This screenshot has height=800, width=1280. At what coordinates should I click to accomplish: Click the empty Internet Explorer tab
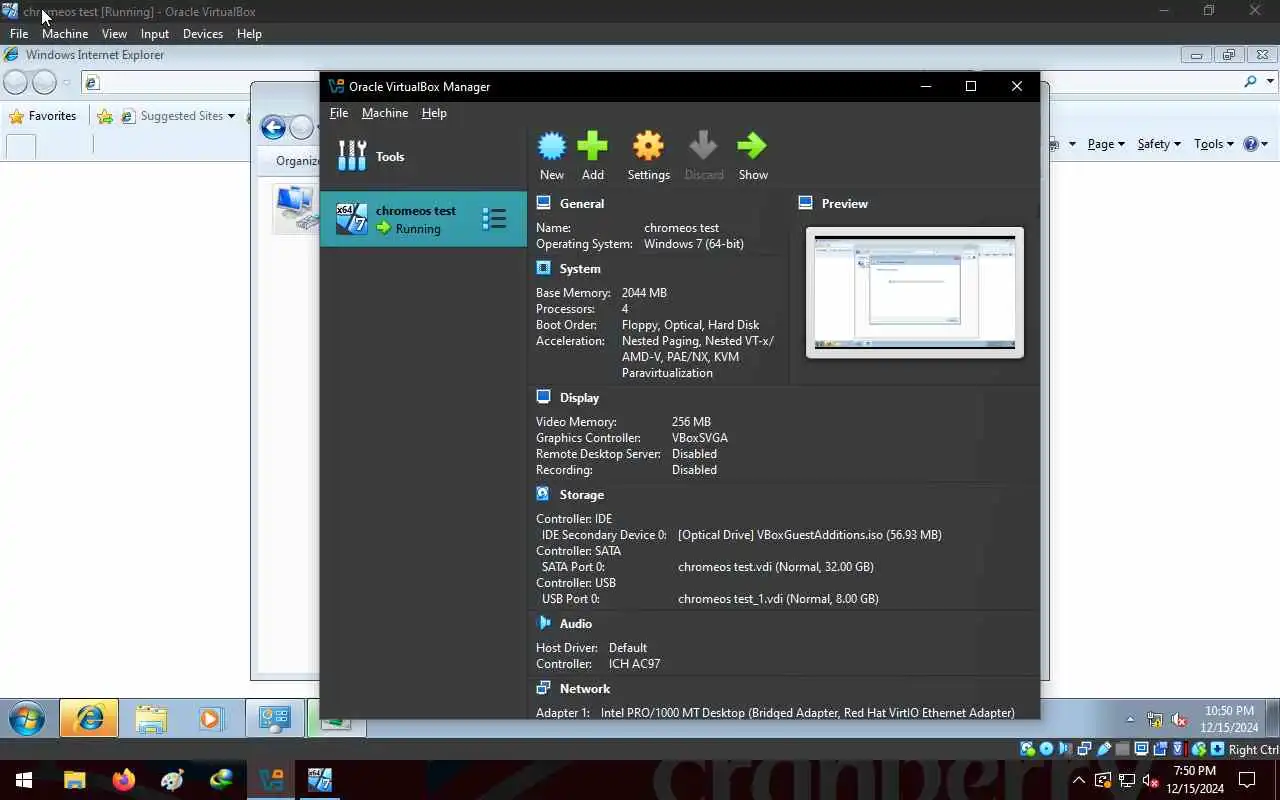pos(21,146)
